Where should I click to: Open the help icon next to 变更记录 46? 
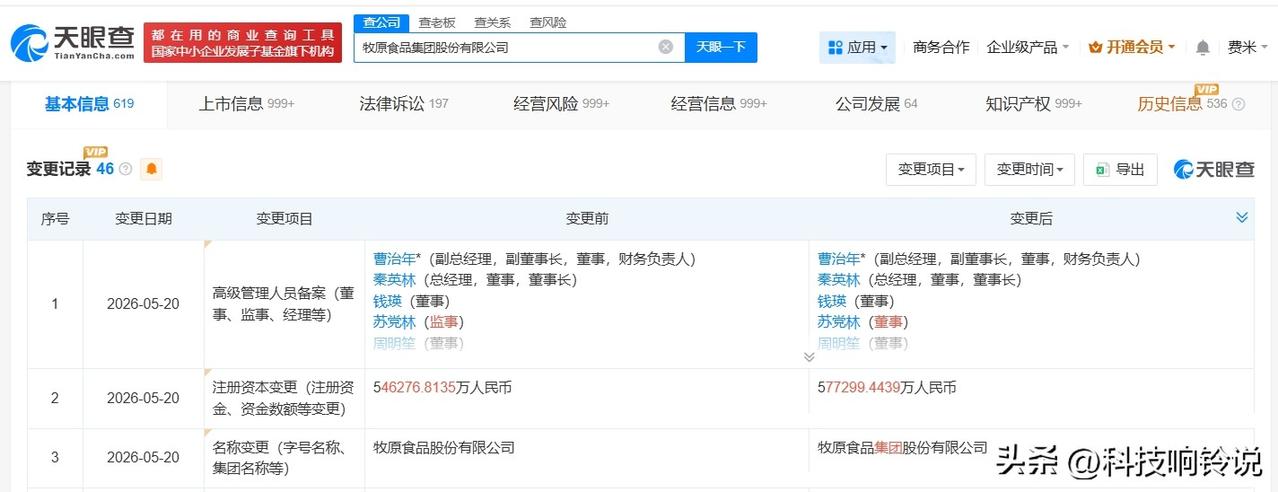tap(126, 169)
